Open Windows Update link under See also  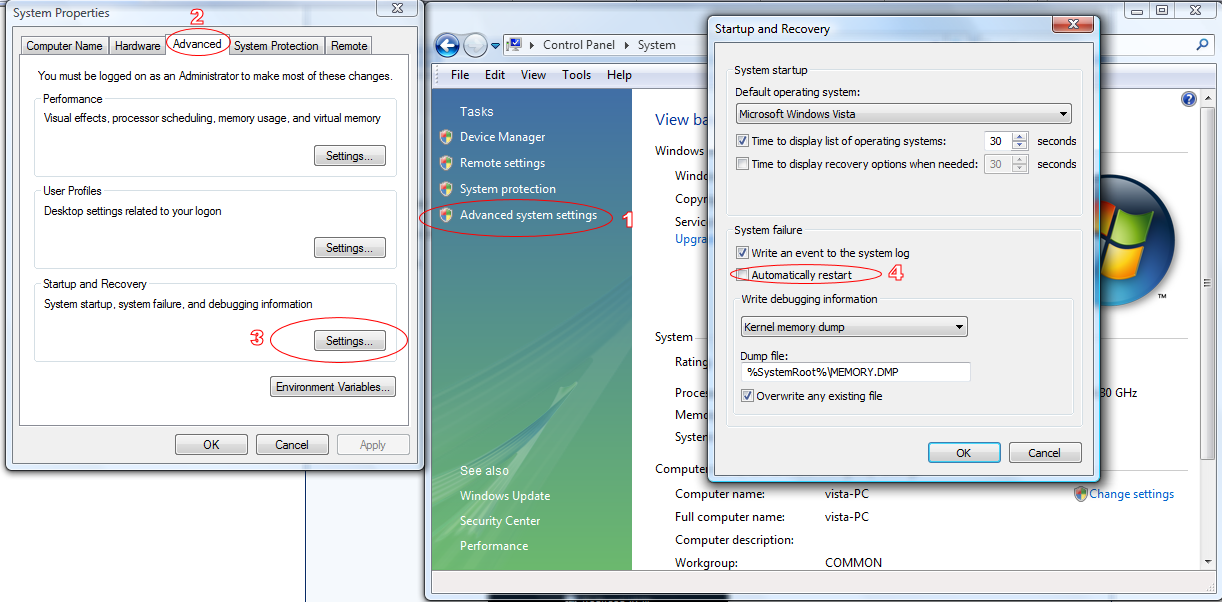pos(505,496)
